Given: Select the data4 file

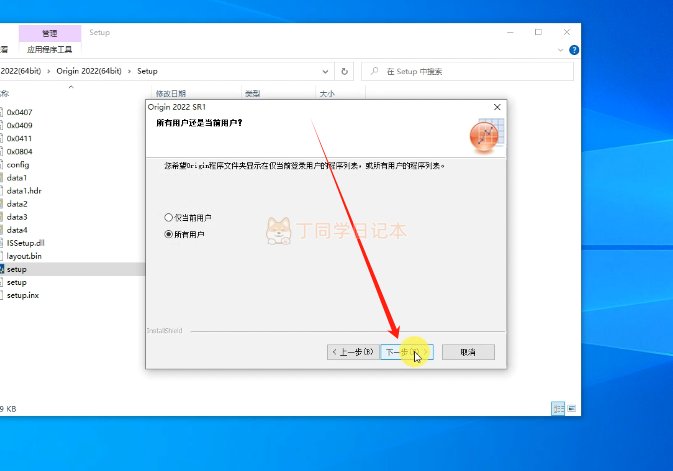Looking at the screenshot, I should tap(17, 230).
